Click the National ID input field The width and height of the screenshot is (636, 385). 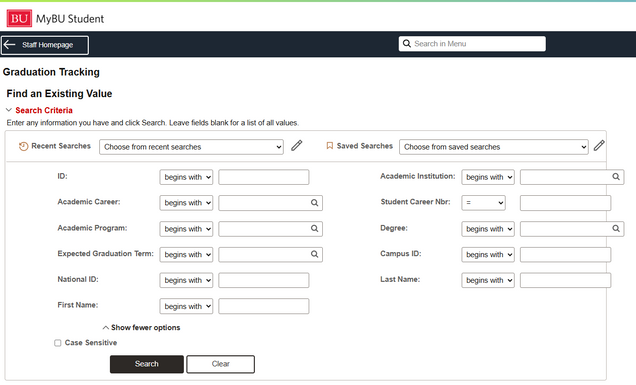(x=264, y=280)
